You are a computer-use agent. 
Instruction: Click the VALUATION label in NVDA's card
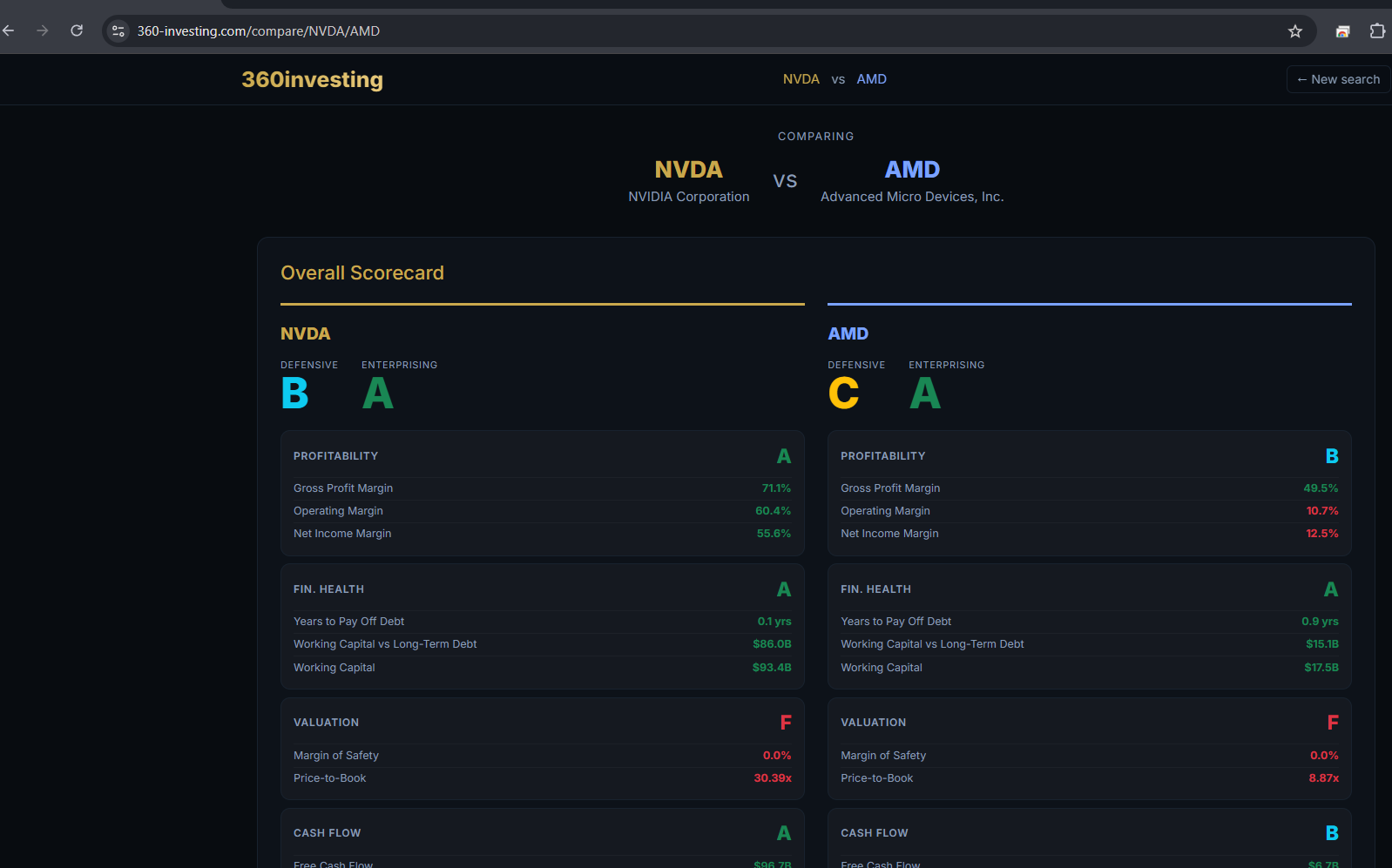(x=326, y=723)
